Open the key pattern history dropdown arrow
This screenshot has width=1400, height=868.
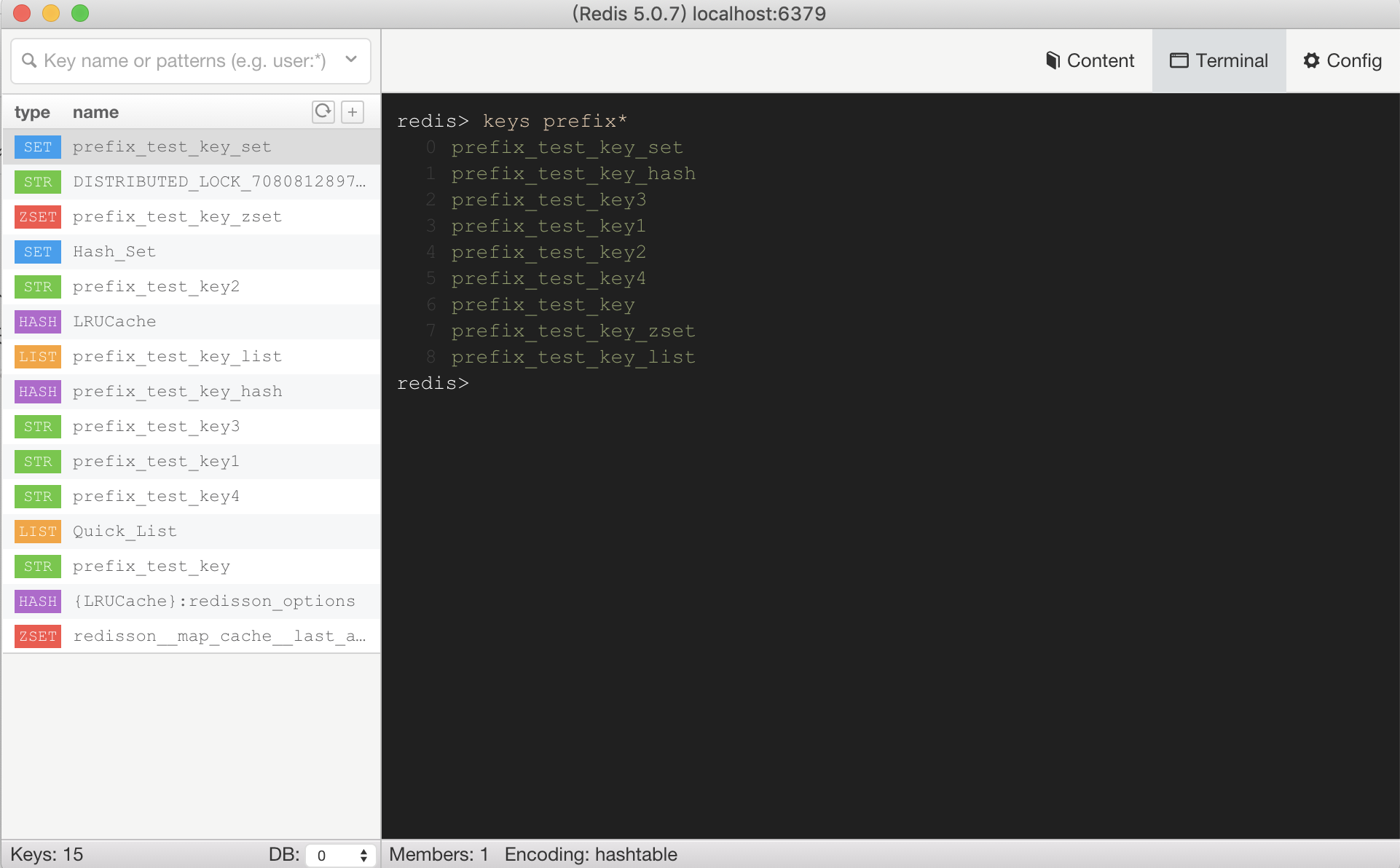351,60
